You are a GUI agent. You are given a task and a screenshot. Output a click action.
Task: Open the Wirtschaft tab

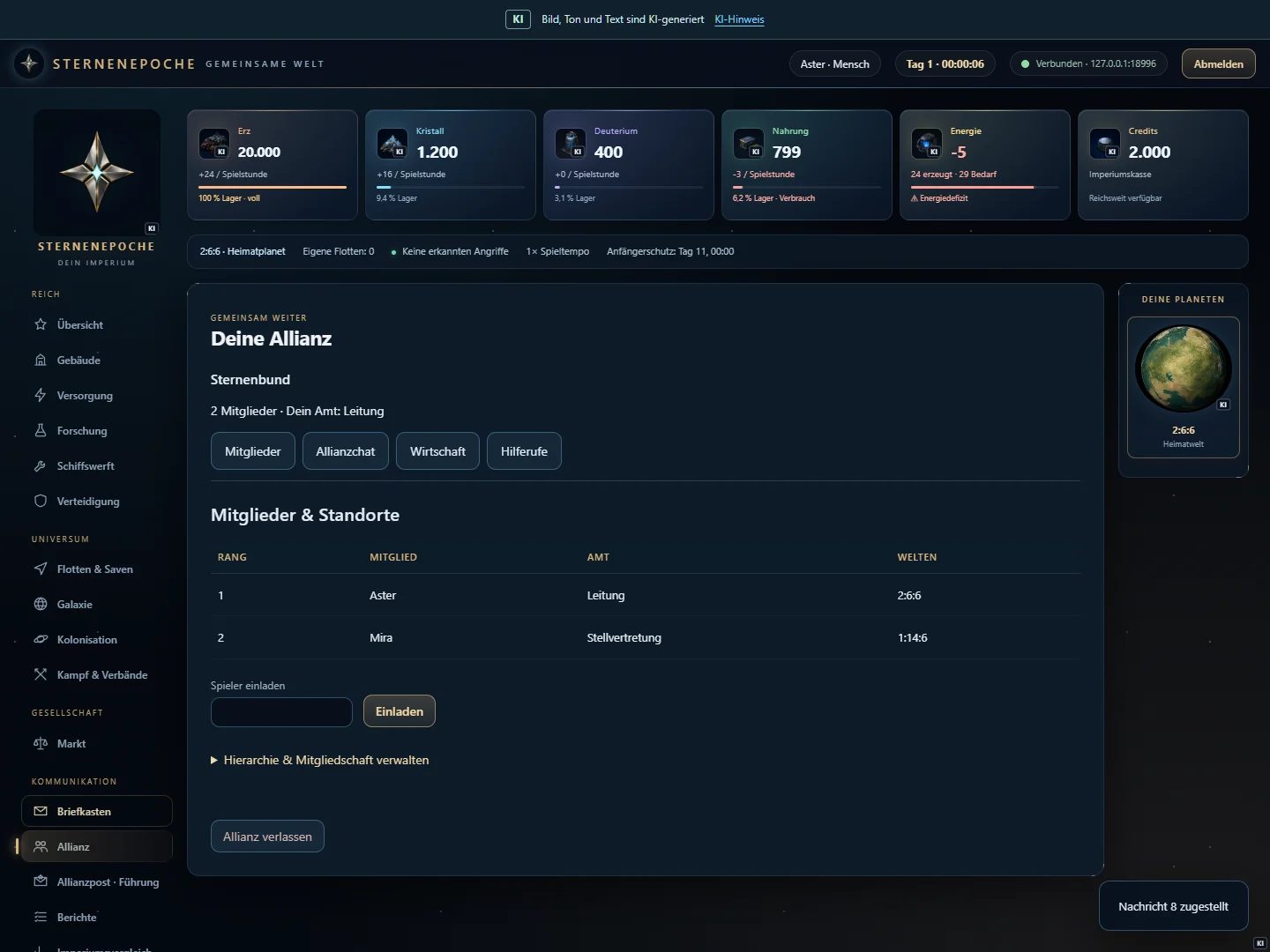click(437, 451)
